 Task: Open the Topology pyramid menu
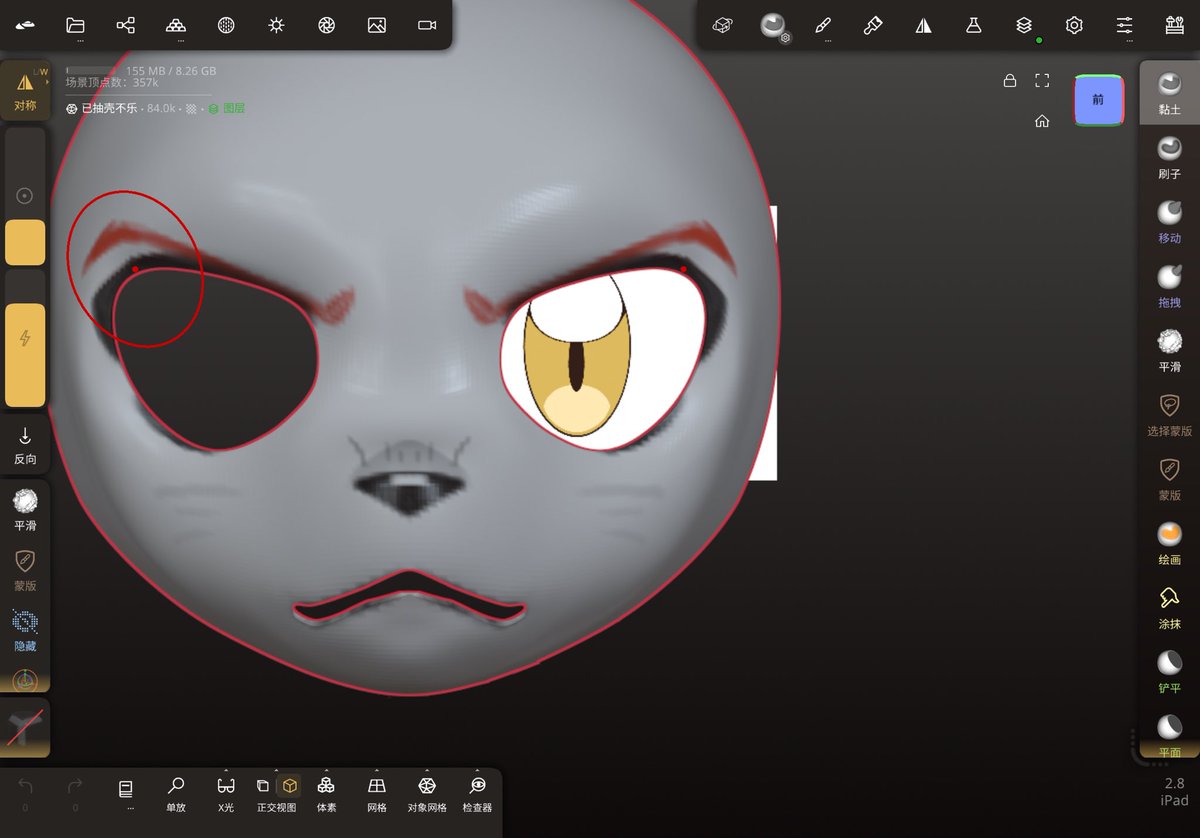[x=176, y=25]
